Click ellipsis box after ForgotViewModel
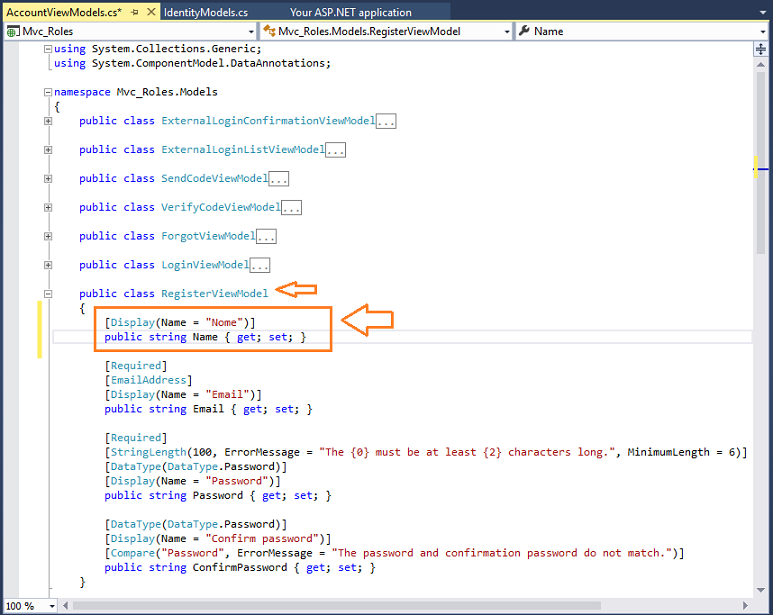 266,236
